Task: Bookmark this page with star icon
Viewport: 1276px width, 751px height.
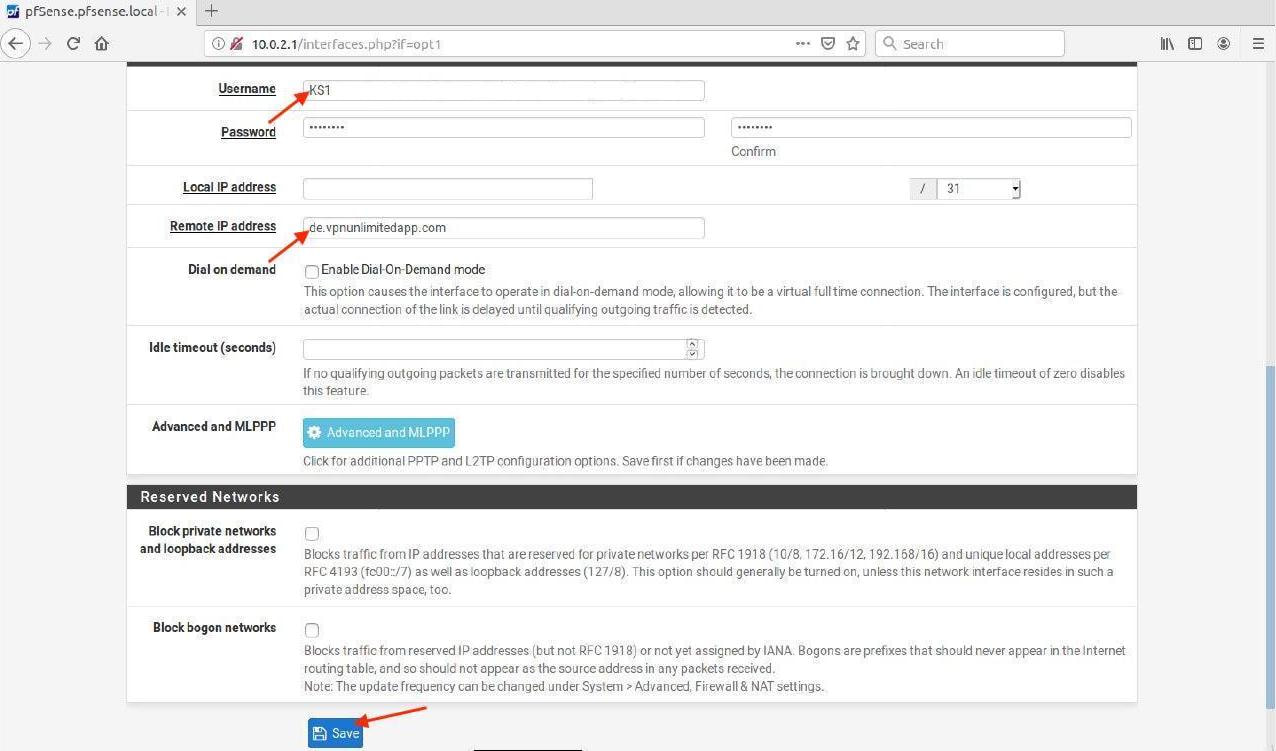Action: pyautogui.click(x=853, y=44)
